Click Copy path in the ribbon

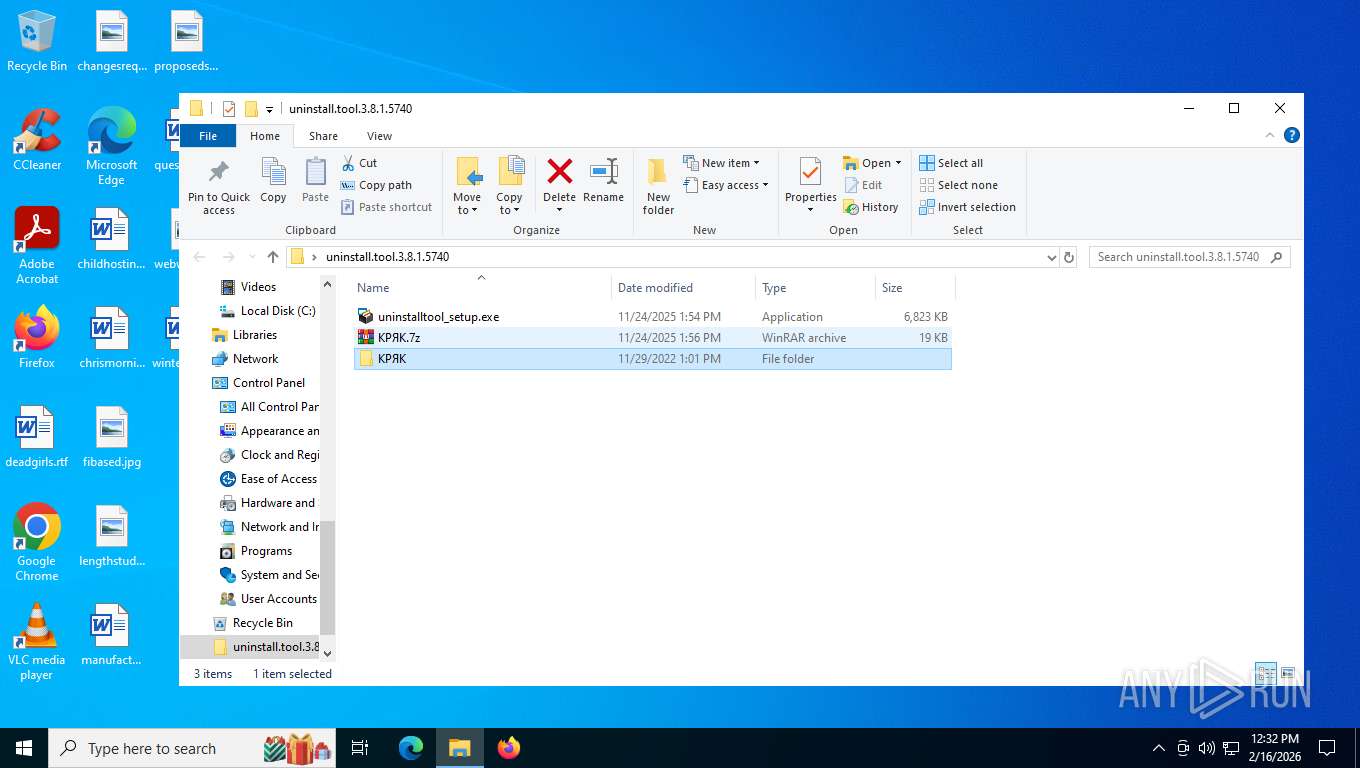376,185
